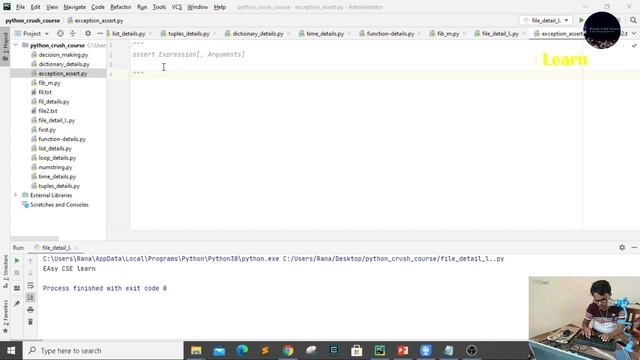Collapse docstring fold marker on line 1
Screen dimensions: 640x360
pyautogui.click(x=130, y=44)
